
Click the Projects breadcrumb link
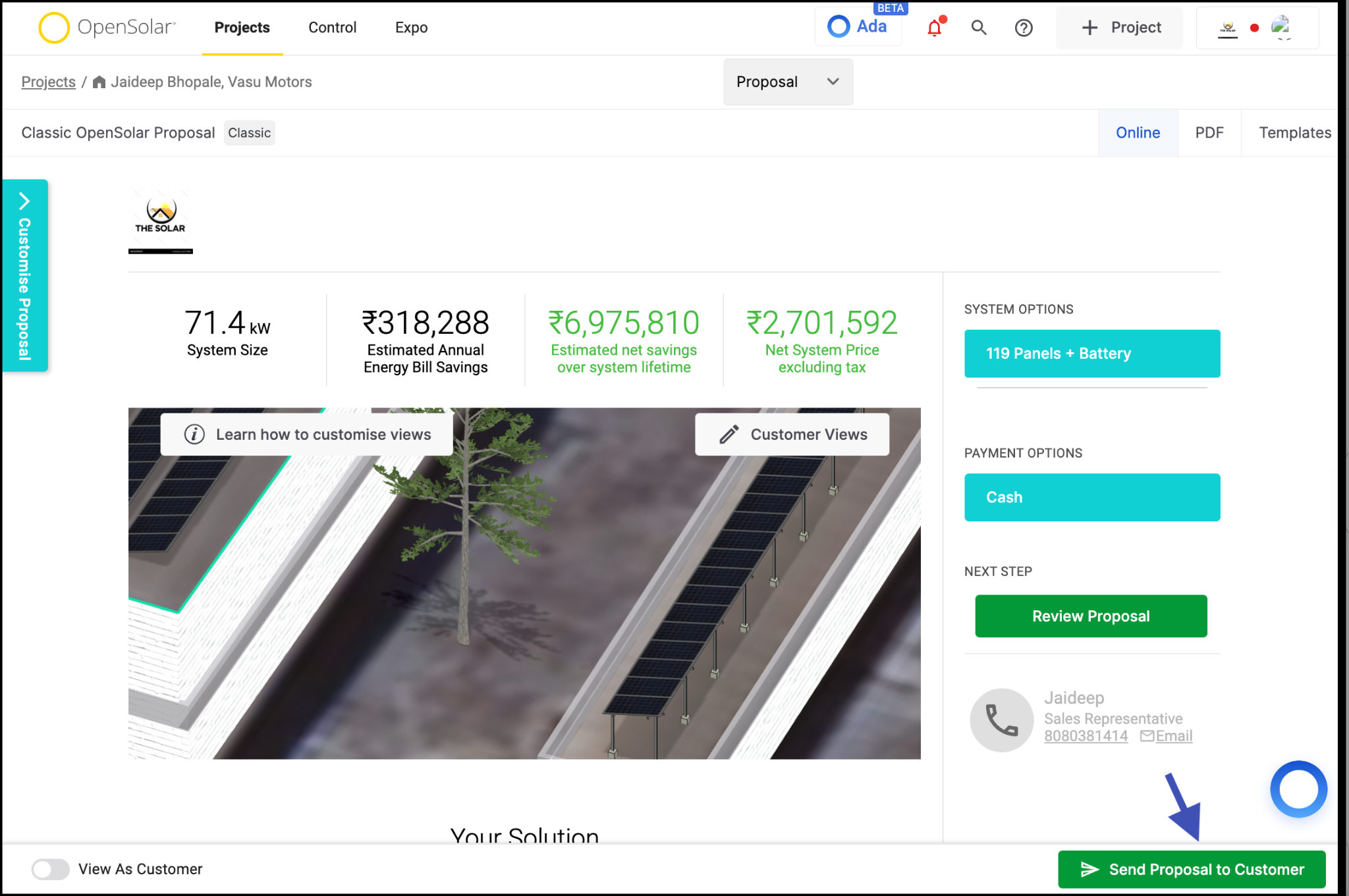49,82
